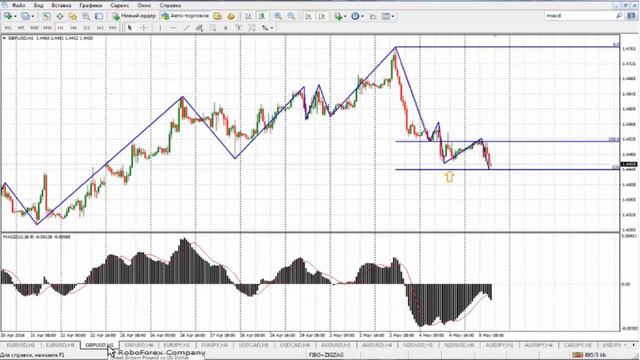Switch timeframe to MN

pos(113,28)
